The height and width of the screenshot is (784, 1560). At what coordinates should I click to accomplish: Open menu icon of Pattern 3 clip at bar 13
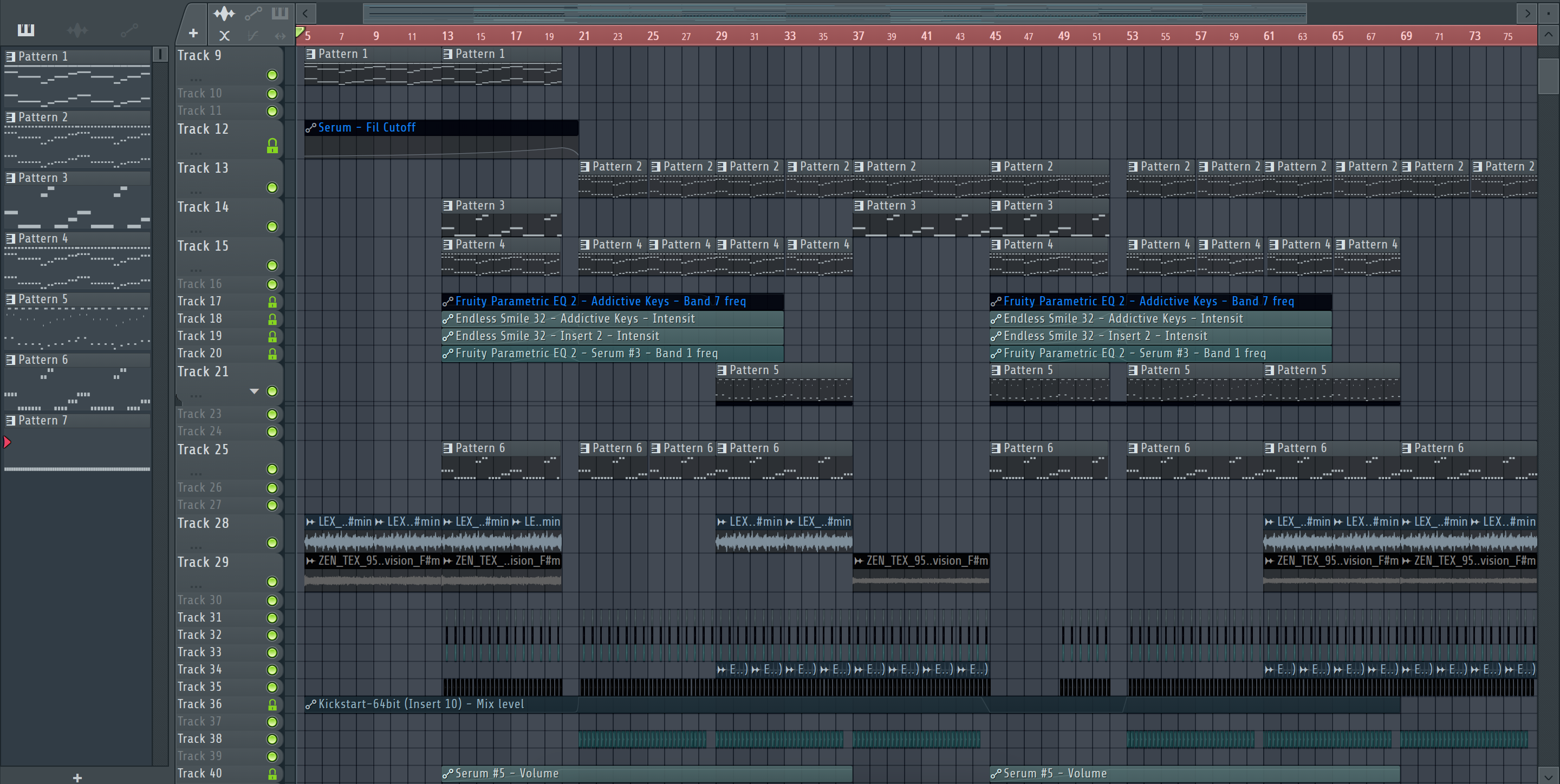[x=447, y=206]
